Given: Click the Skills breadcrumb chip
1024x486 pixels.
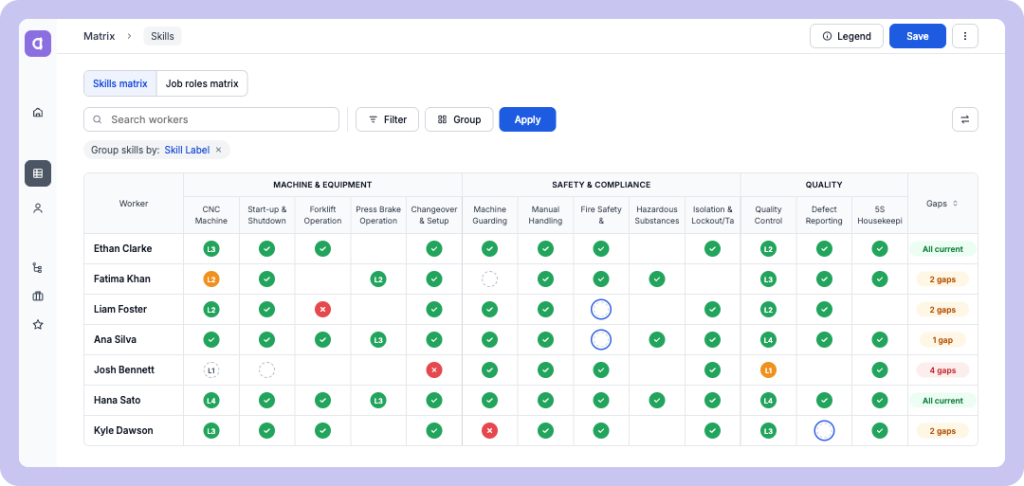Looking at the screenshot, I should [163, 36].
